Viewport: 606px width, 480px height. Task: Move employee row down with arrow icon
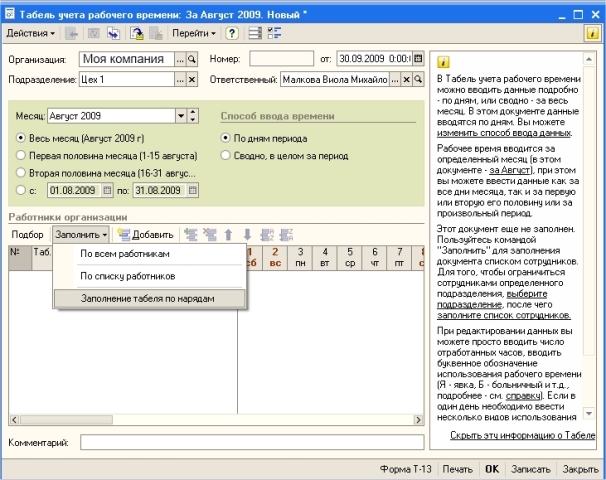tap(247, 235)
